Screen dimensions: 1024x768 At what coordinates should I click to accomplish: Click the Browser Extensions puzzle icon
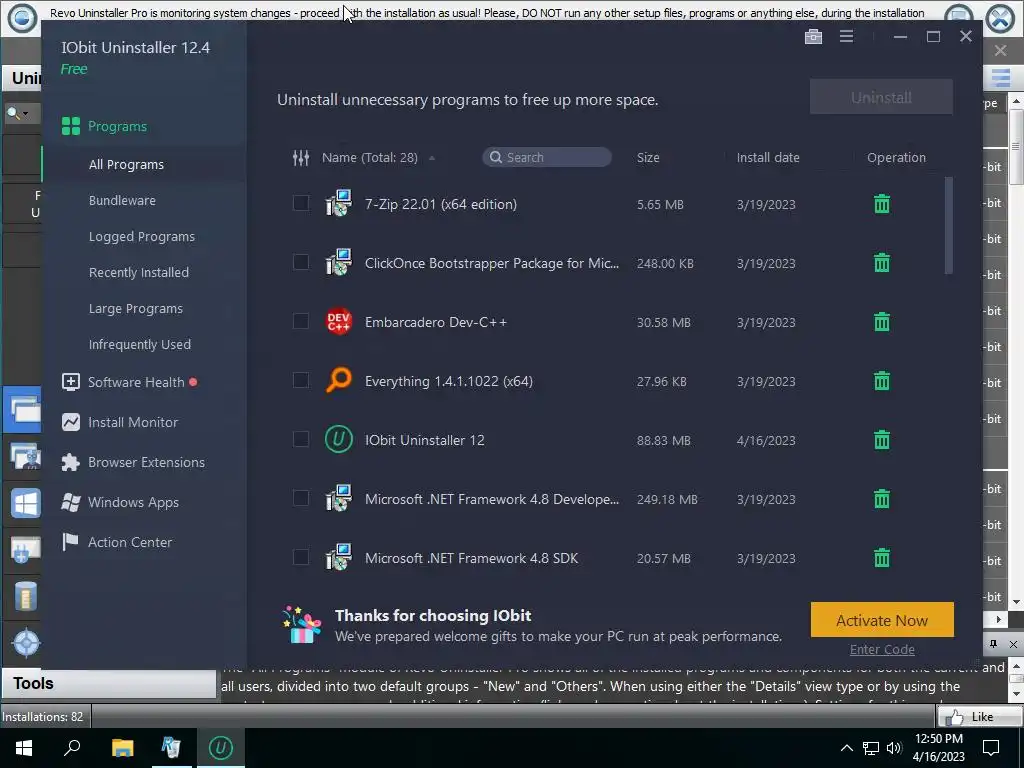click(71, 462)
